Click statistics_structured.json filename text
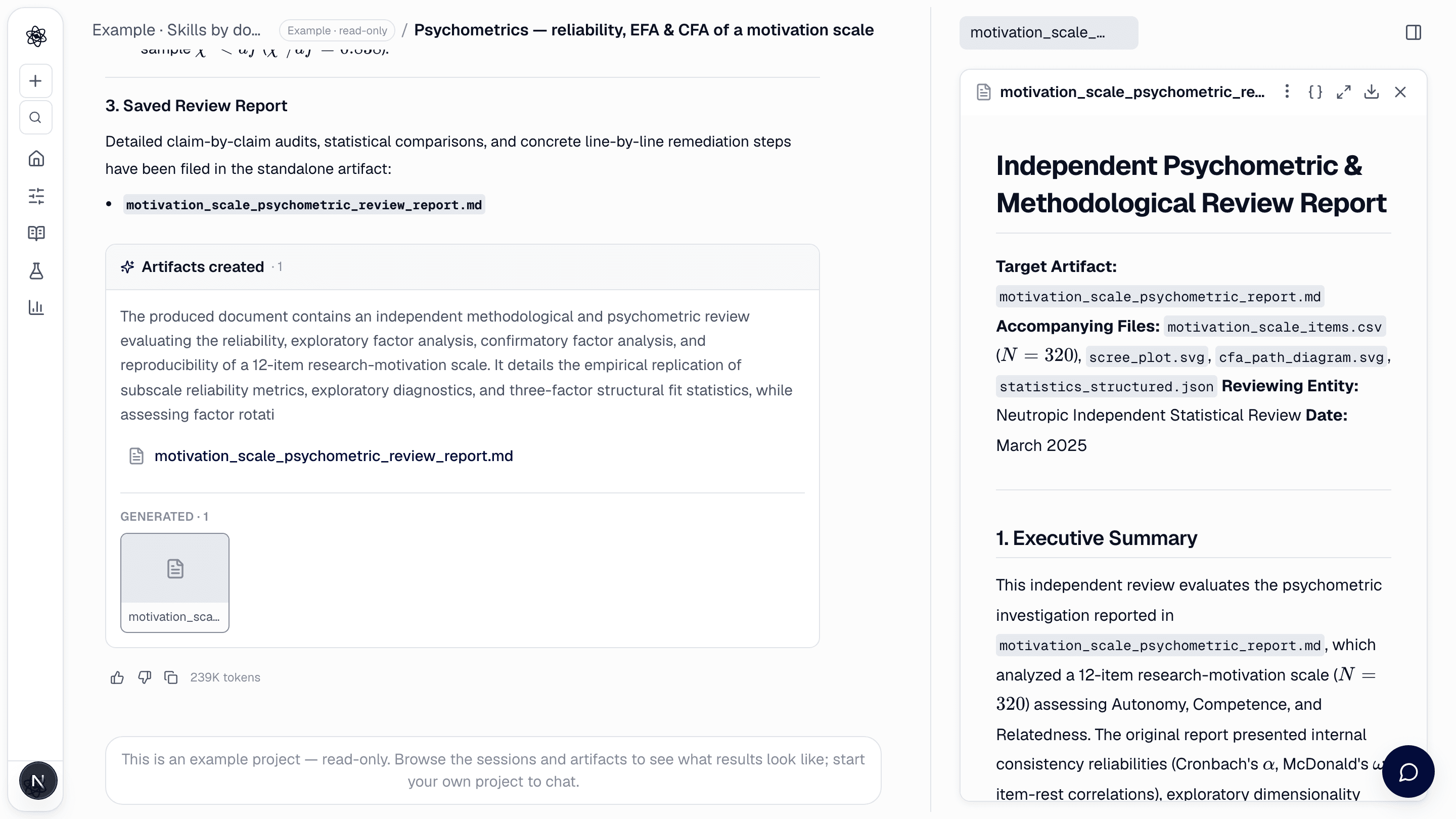 [x=1106, y=386]
